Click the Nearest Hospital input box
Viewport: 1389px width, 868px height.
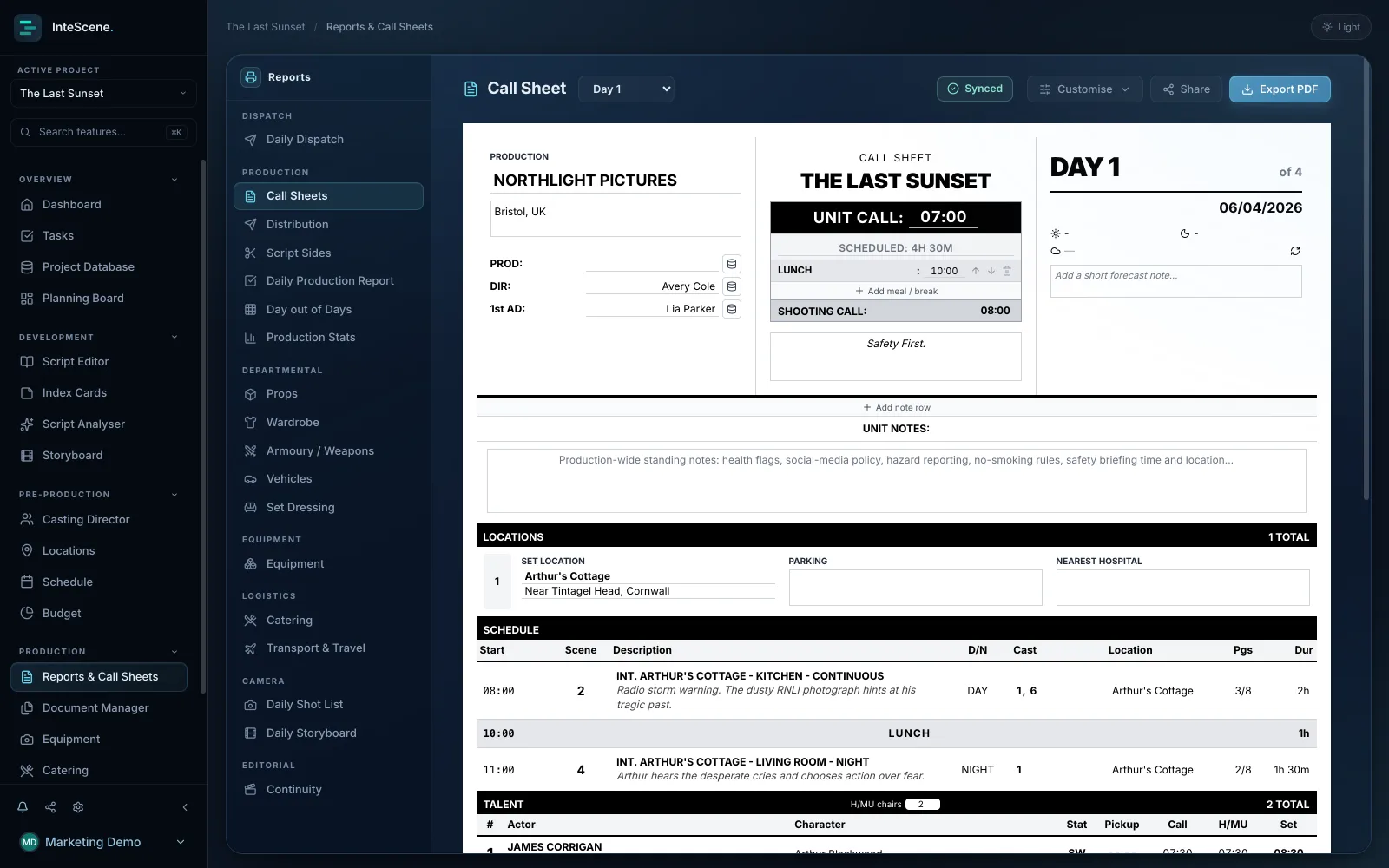(1182, 588)
